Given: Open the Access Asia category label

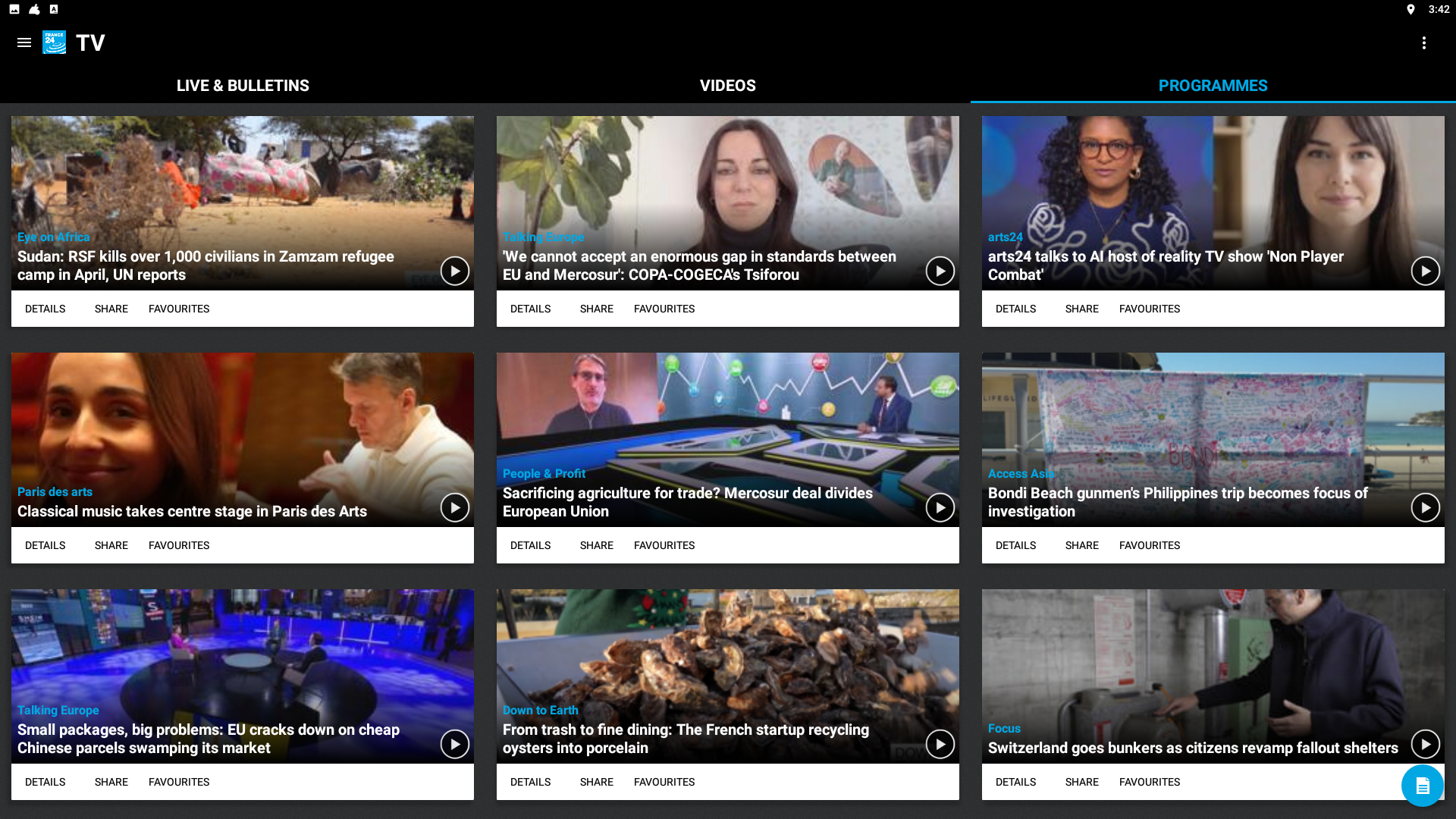Looking at the screenshot, I should click(1020, 474).
